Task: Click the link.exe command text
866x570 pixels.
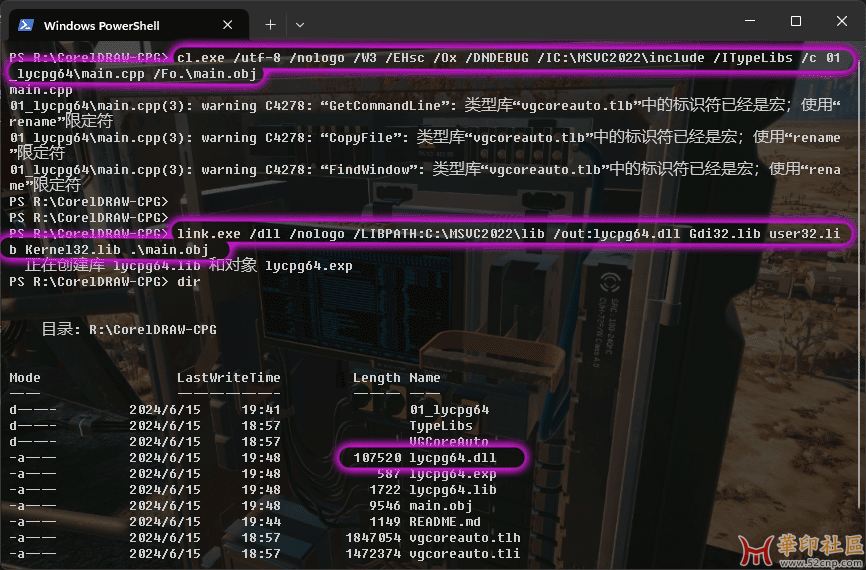Action: coord(424,242)
